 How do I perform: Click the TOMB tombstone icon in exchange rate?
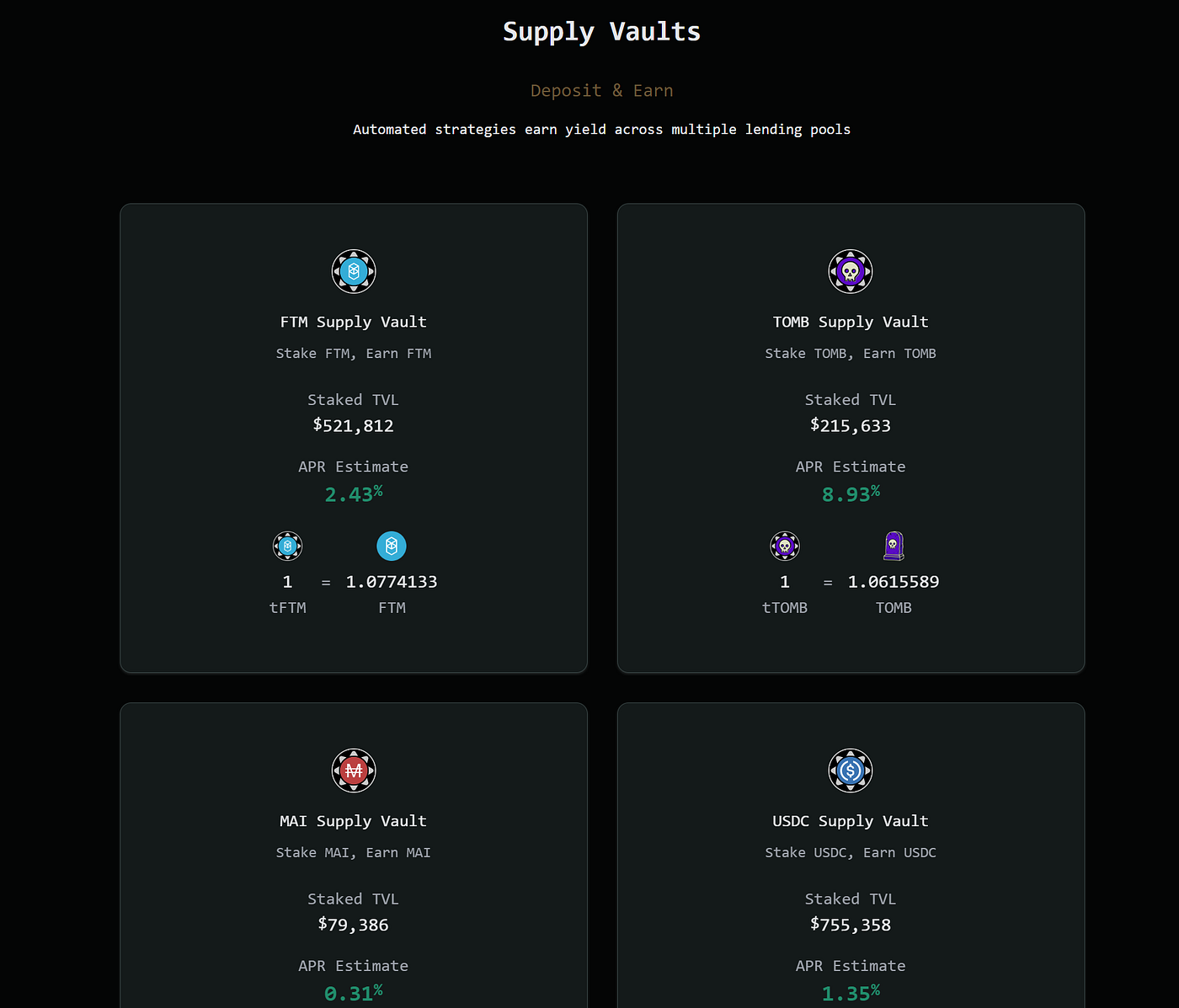pos(894,546)
